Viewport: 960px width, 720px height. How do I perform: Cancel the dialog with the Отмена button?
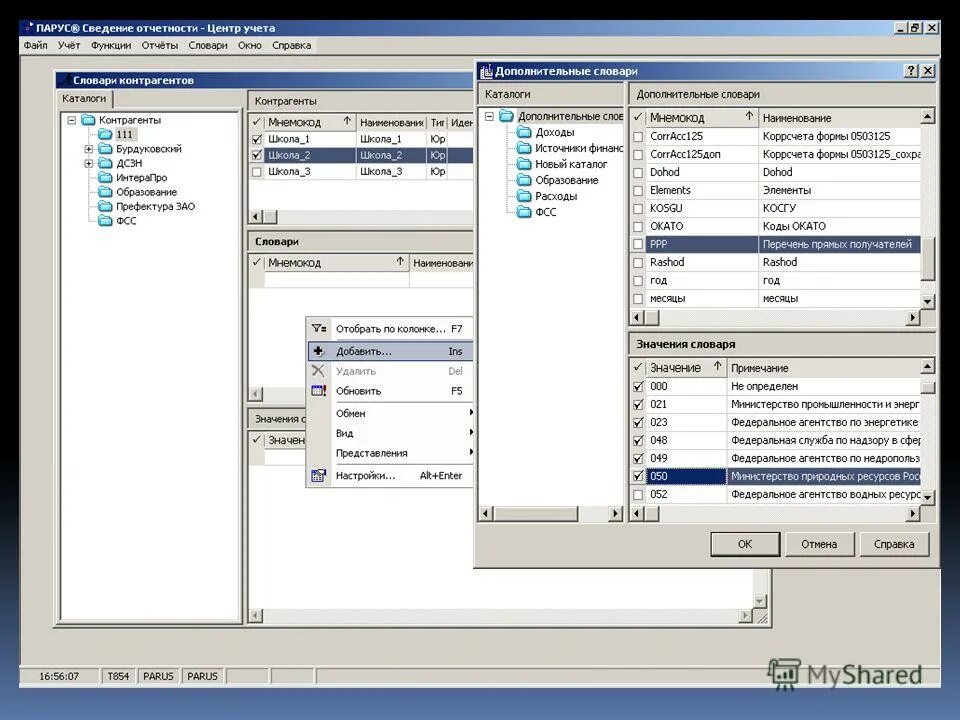click(x=819, y=544)
